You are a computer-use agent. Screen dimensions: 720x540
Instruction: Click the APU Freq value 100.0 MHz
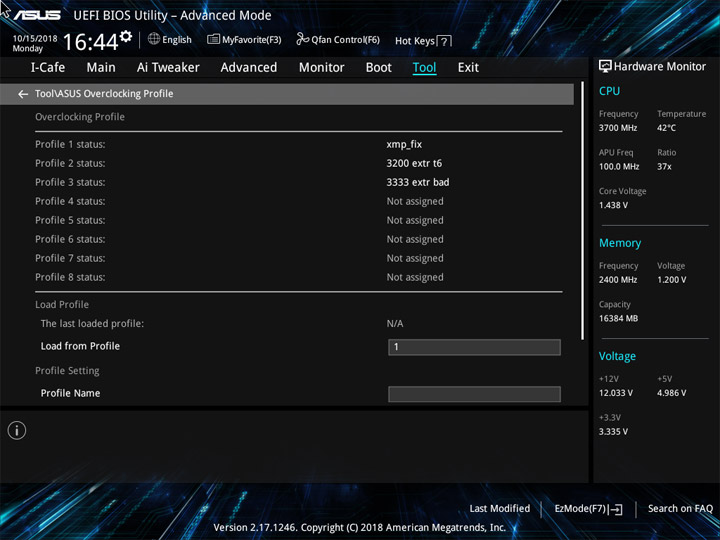pyautogui.click(x=619, y=167)
